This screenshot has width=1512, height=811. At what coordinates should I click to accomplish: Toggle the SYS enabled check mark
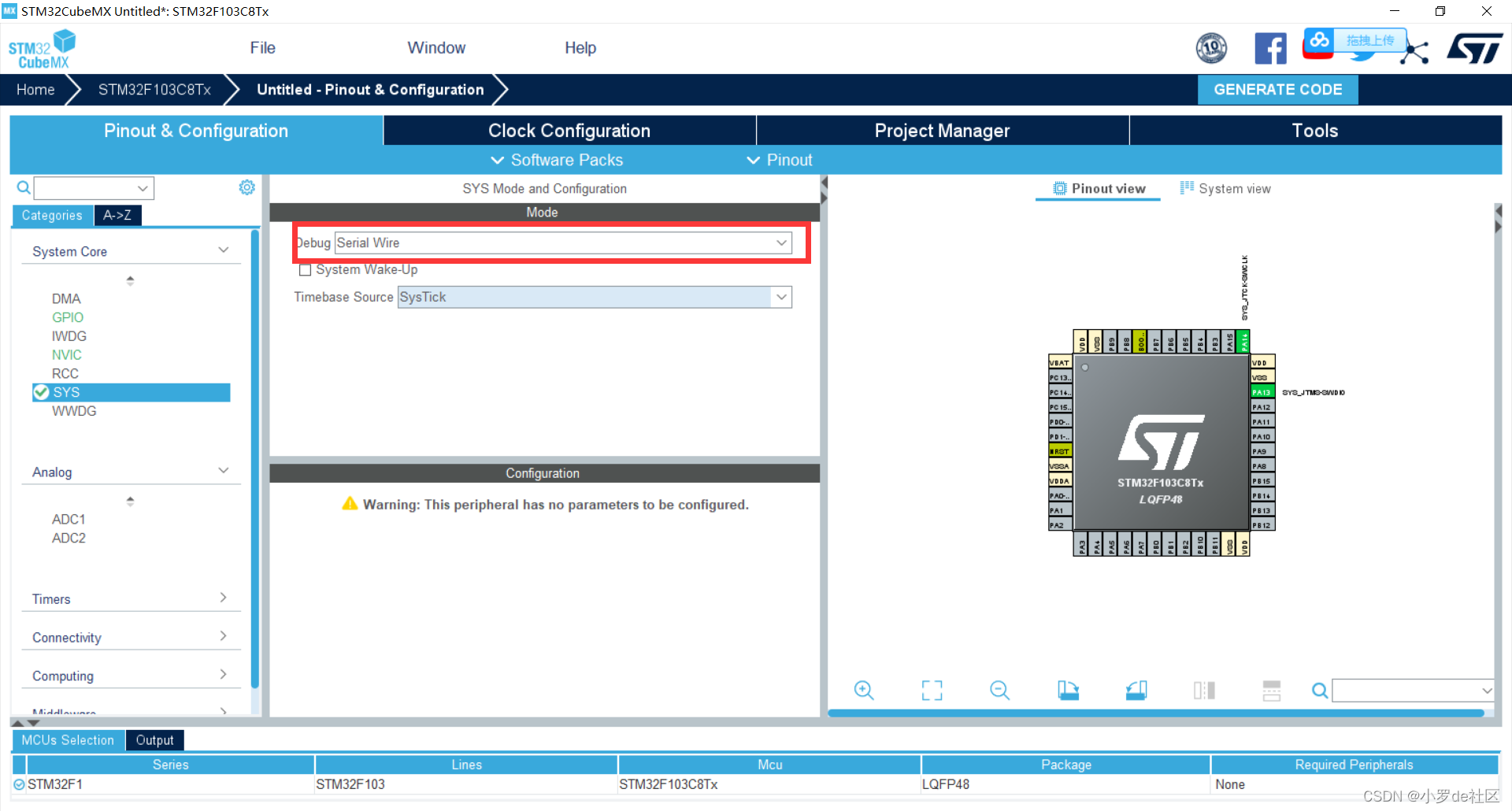point(41,392)
